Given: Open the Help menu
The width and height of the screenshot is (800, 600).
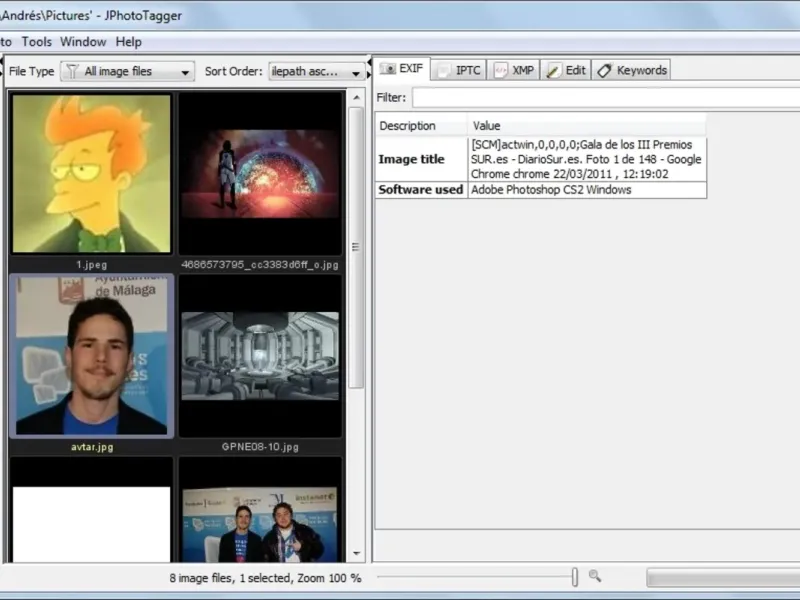Looking at the screenshot, I should [128, 42].
